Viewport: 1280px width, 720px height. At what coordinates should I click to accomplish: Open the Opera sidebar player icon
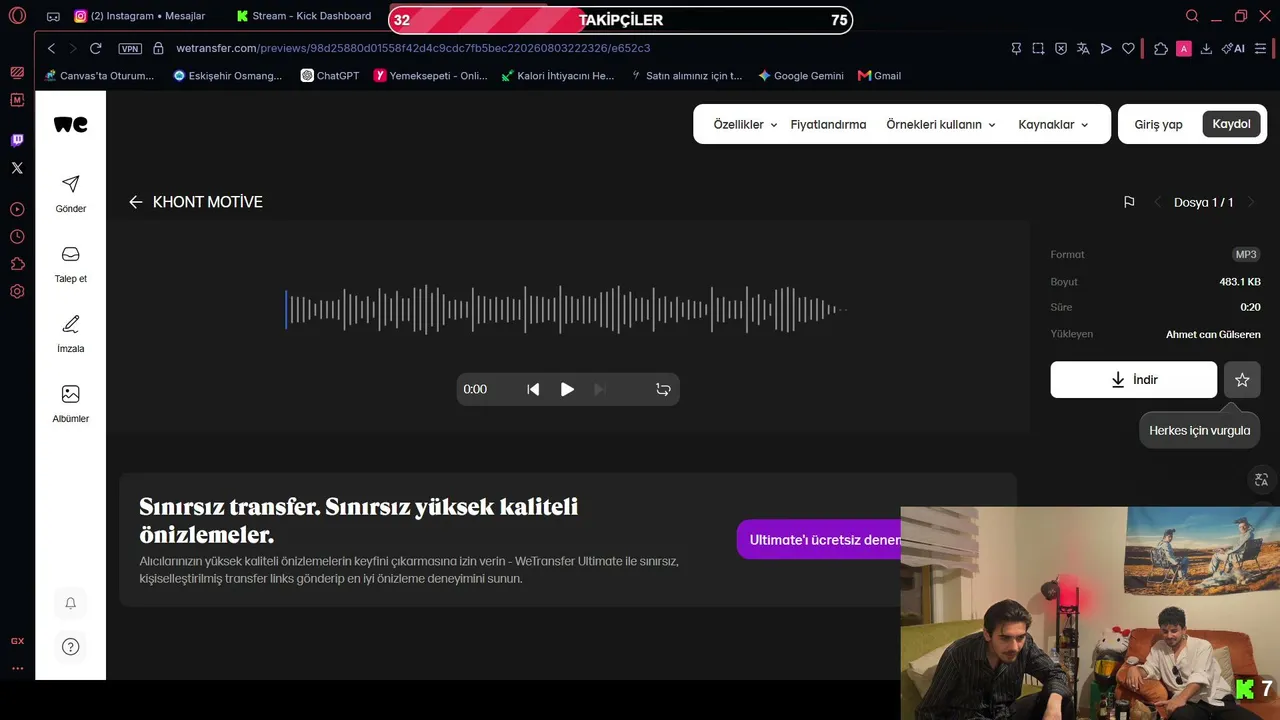click(17, 209)
